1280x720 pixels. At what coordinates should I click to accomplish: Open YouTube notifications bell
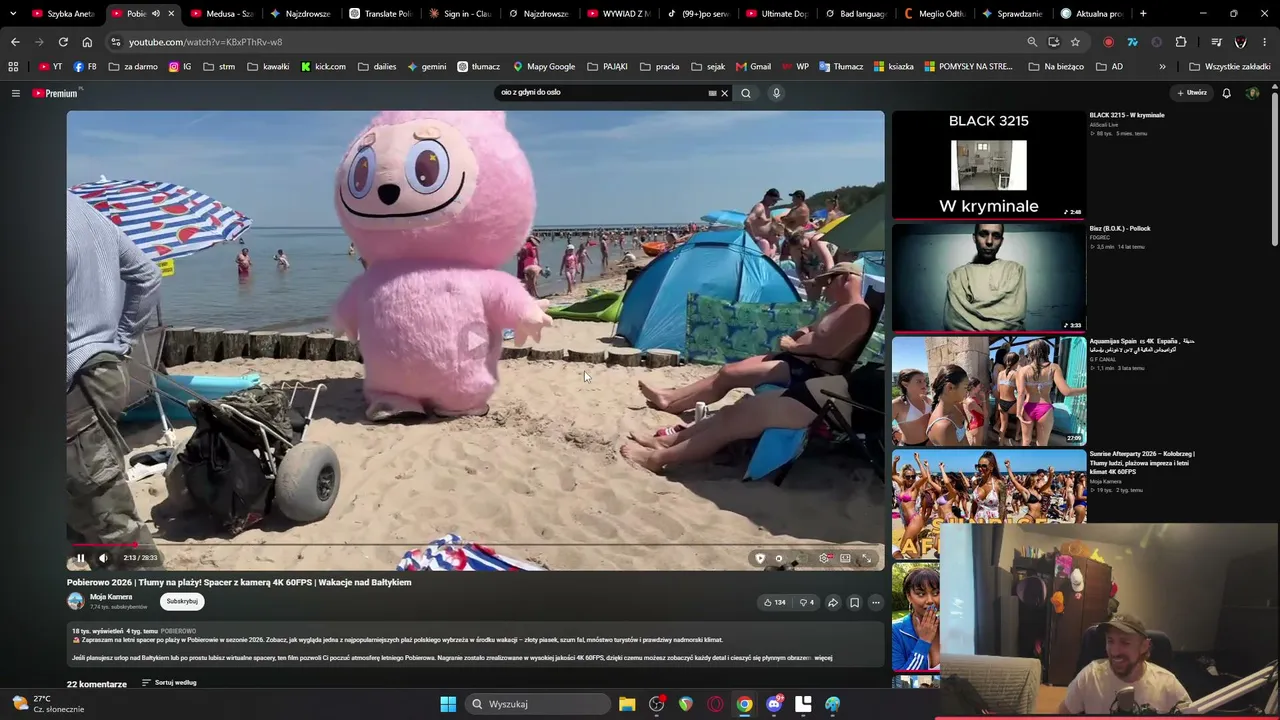(1227, 93)
